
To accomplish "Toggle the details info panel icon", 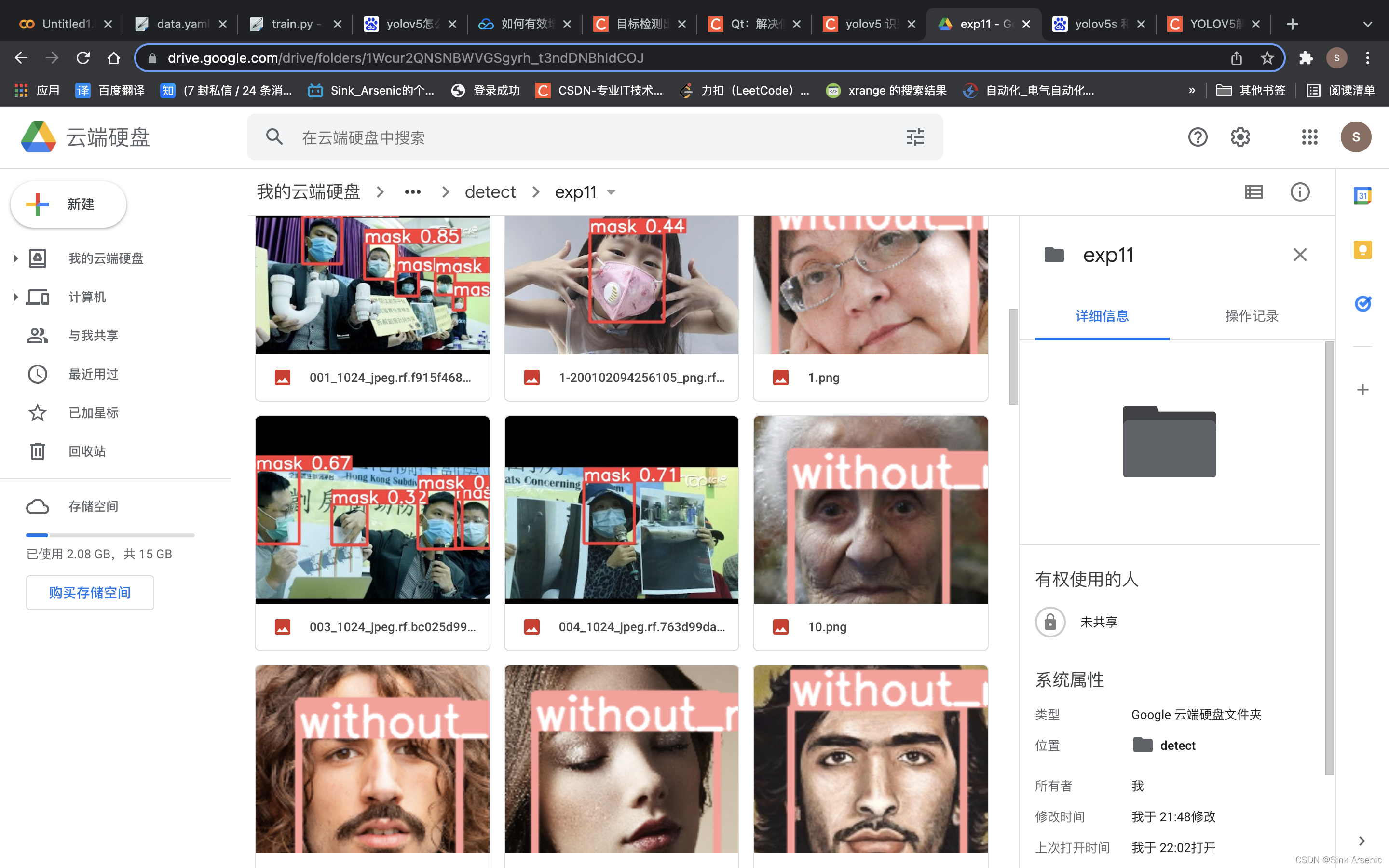I will pyautogui.click(x=1299, y=192).
